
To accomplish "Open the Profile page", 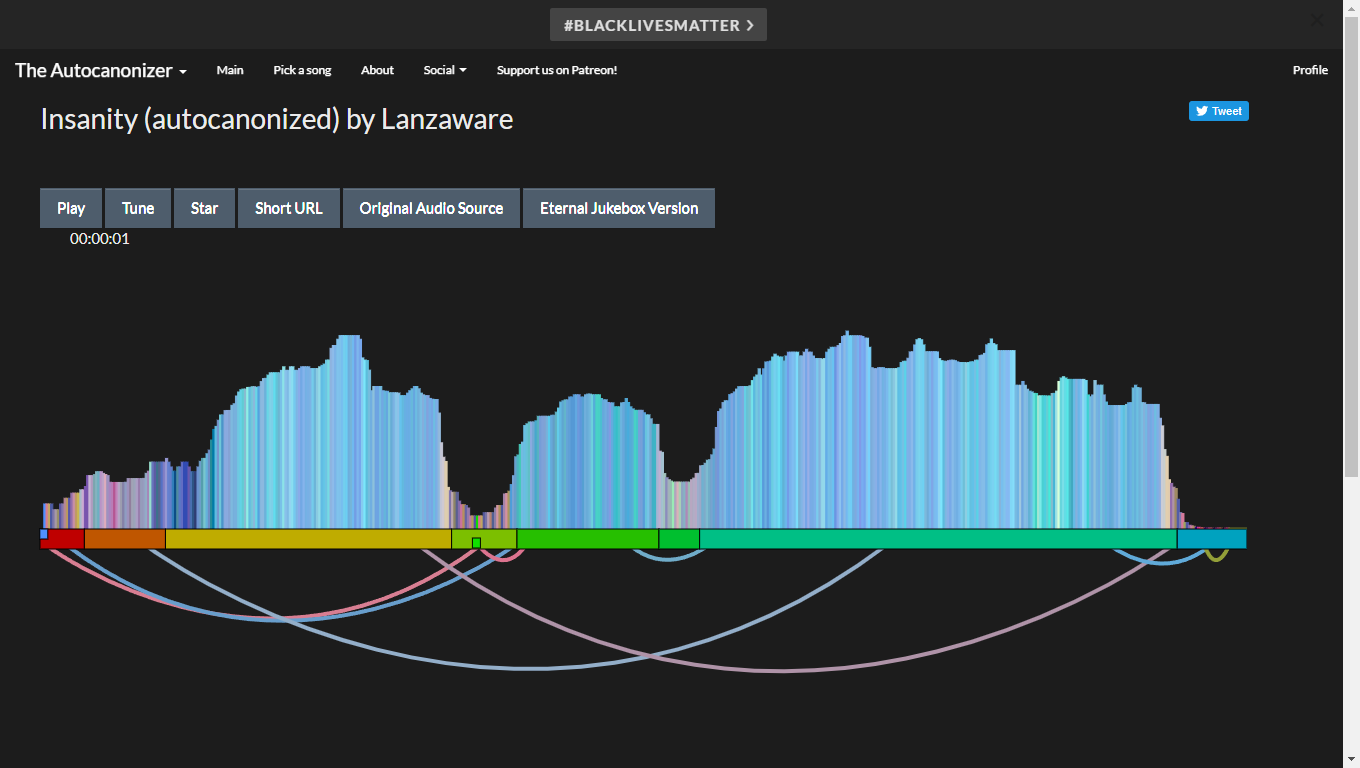I will point(1310,70).
